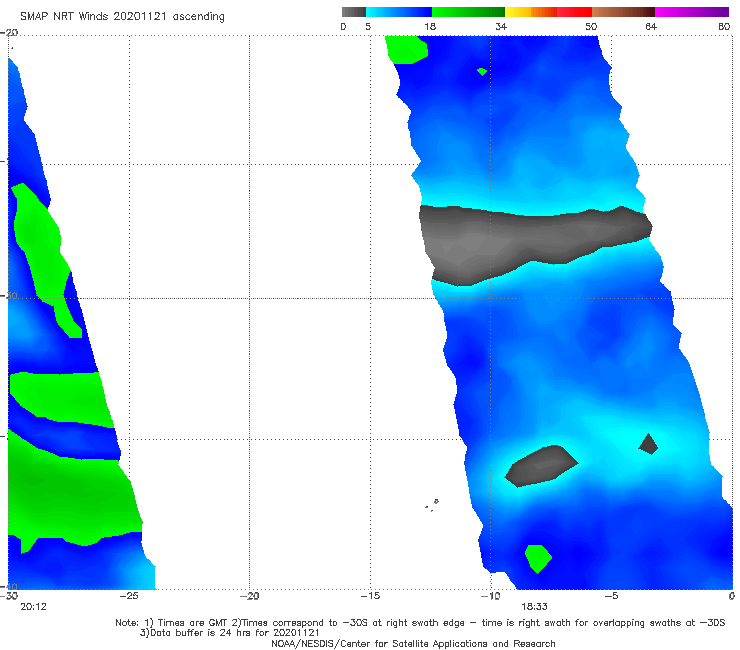Click the "-20" longitude label on bottom axis
This screenshot has width=740, height=650.
click(x=250, y=596)
